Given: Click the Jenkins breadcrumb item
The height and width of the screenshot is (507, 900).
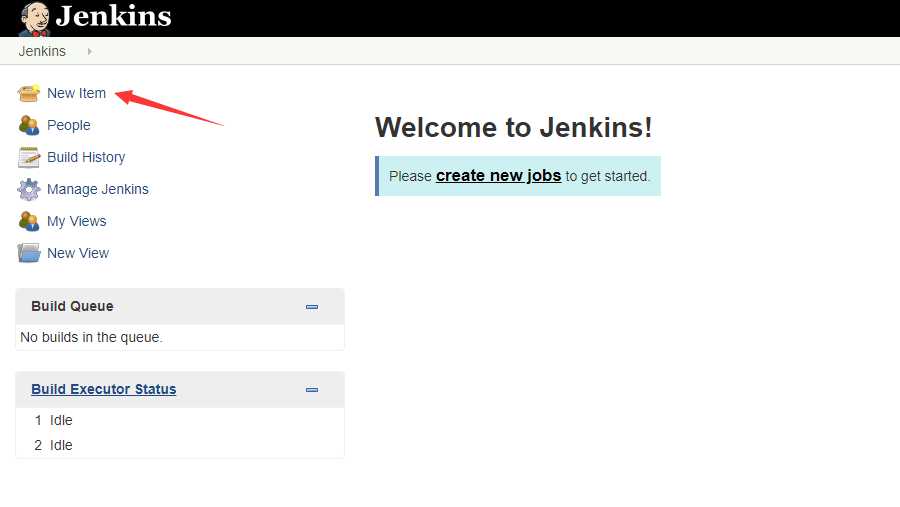Looking at the screenshot, I should coord(42,51).
